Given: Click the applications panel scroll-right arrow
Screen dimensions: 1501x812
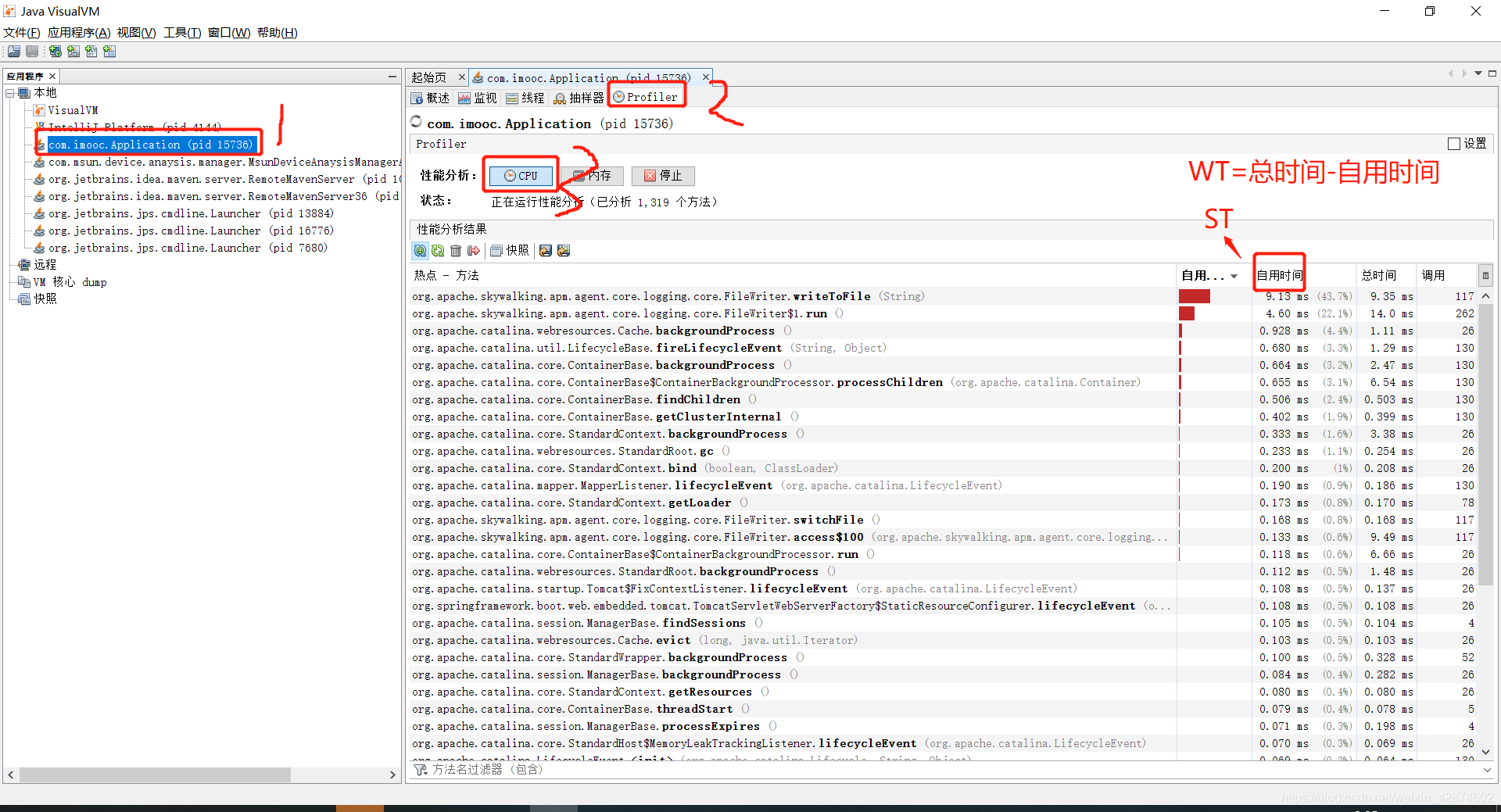Looking at the screenshot, I should point(392,774).
